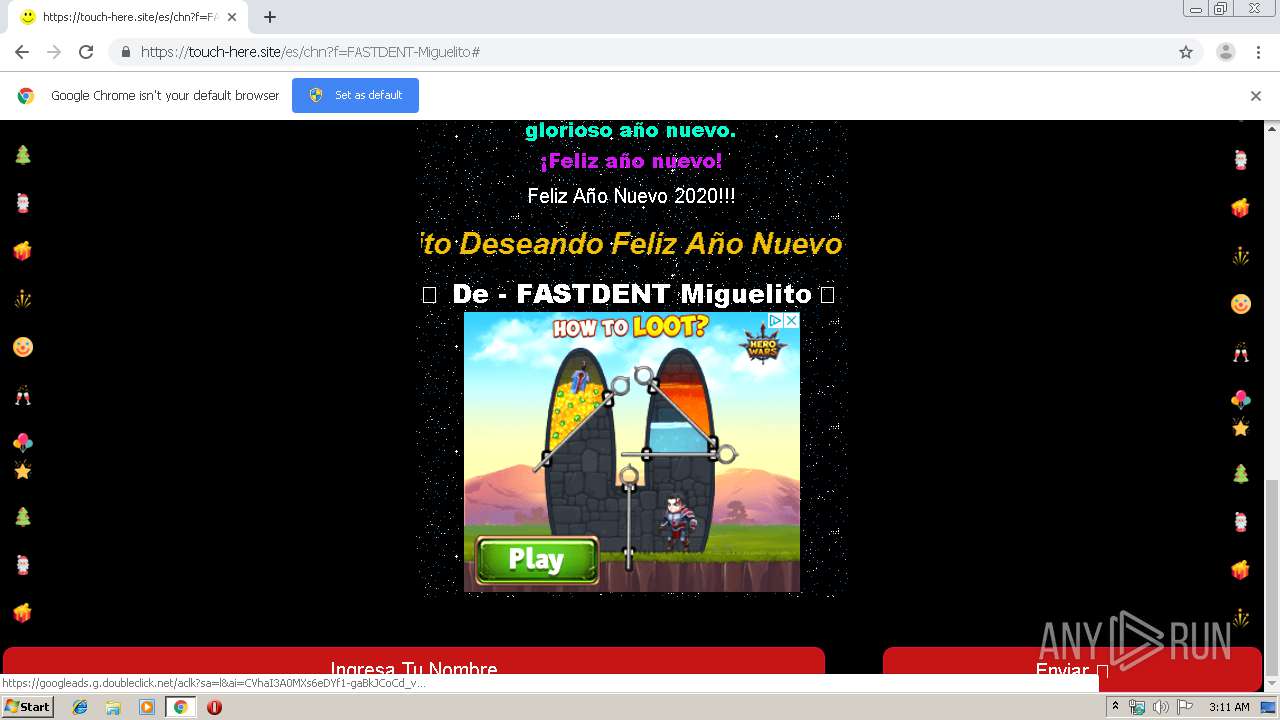Open AdChoices info icon on ad
The height and width of the screenshot is (720, 1280).
tap(775, 320)
